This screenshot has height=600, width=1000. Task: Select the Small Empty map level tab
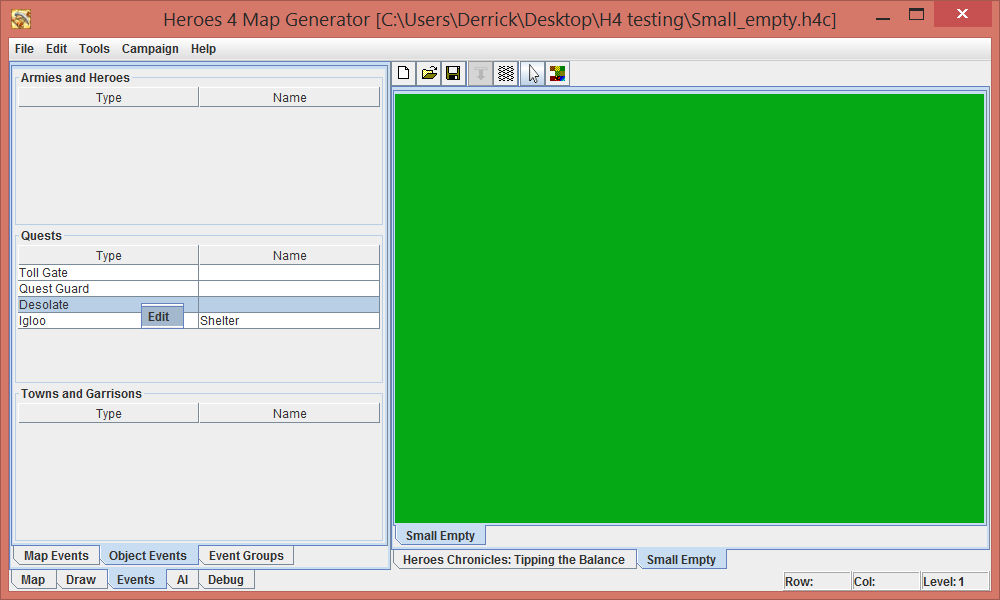440,536
